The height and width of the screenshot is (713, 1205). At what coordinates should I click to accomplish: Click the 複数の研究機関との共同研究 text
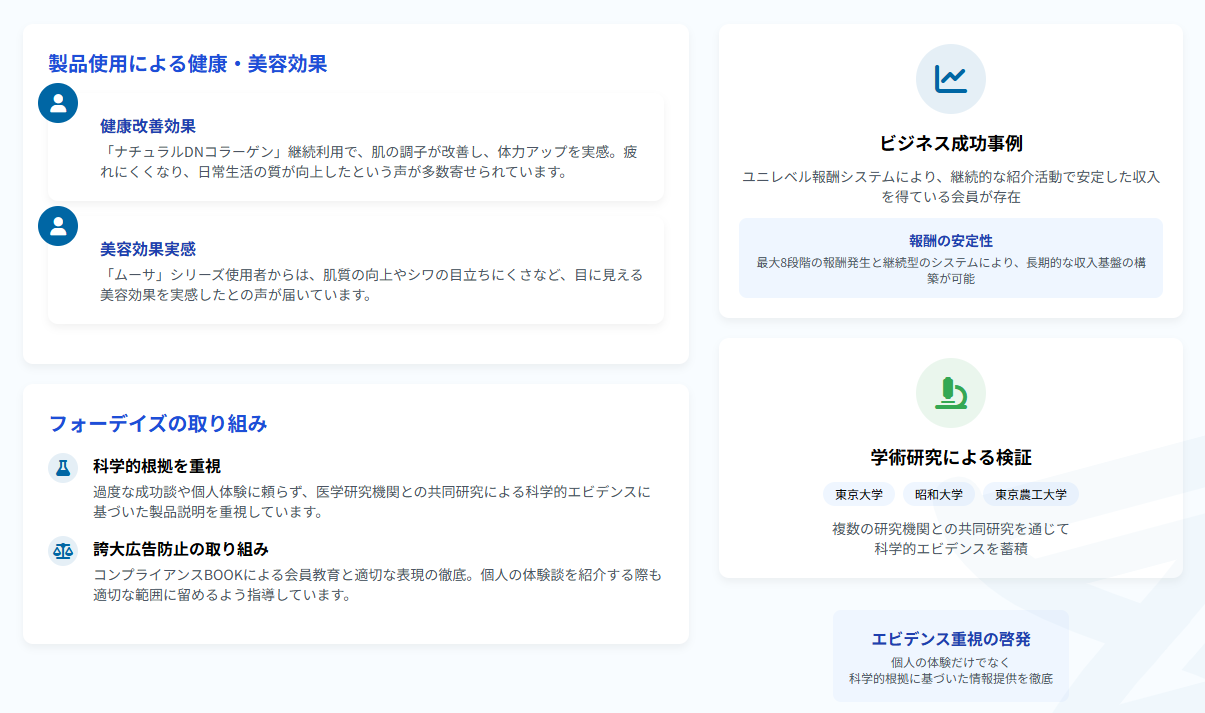951,539
